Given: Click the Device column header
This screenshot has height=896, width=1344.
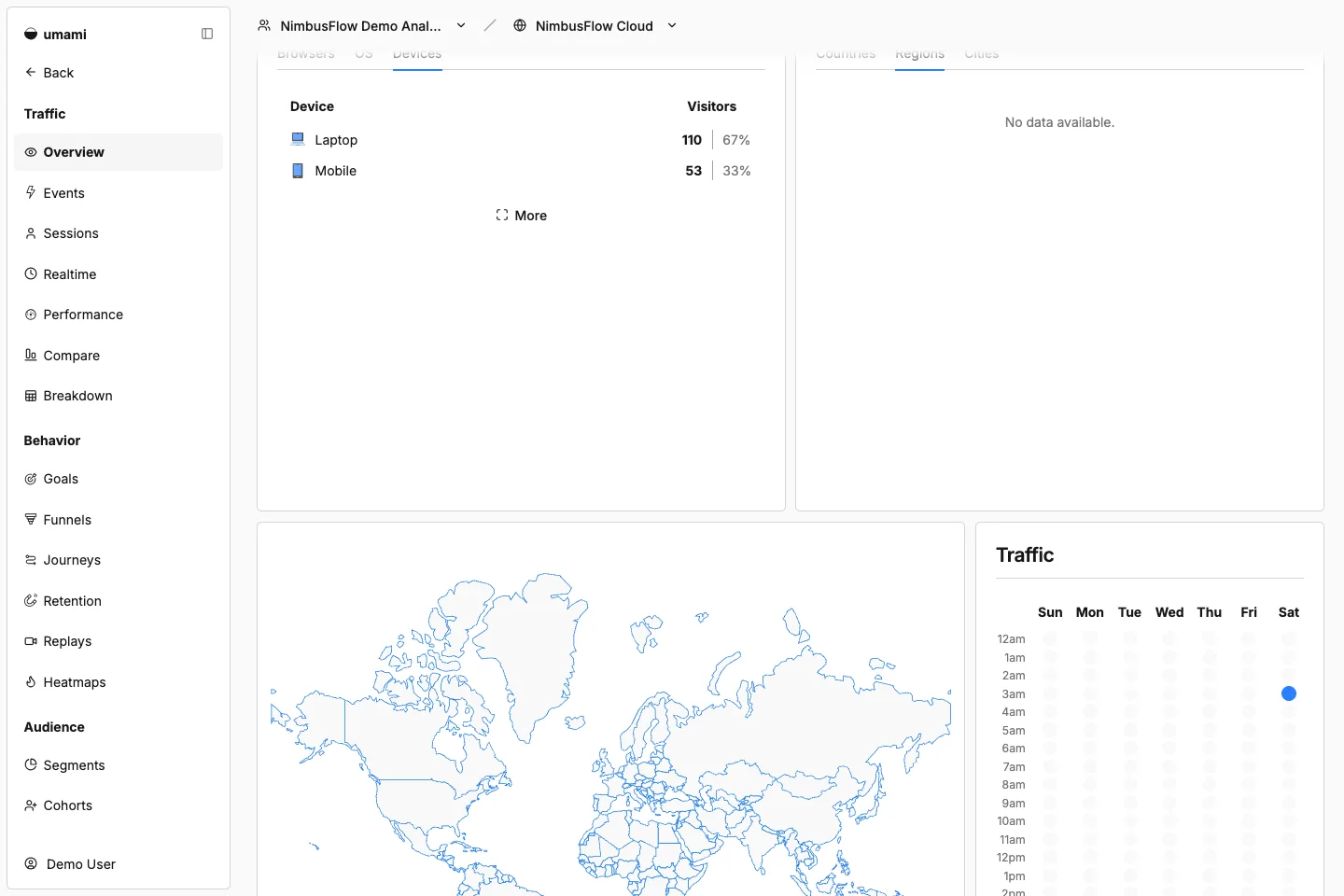Looking at the screenshot, I should (x=312, y=106).
